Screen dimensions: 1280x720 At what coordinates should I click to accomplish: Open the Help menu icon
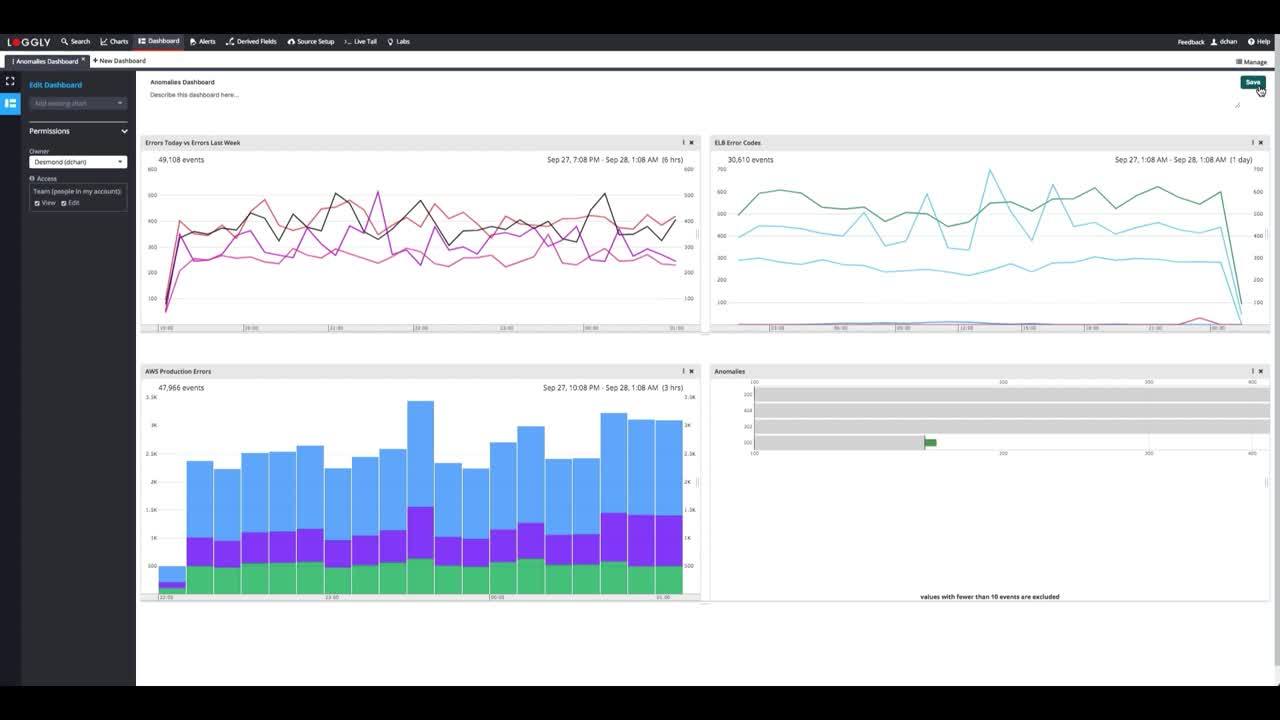pyautogui.click(x=1259, y=42)
